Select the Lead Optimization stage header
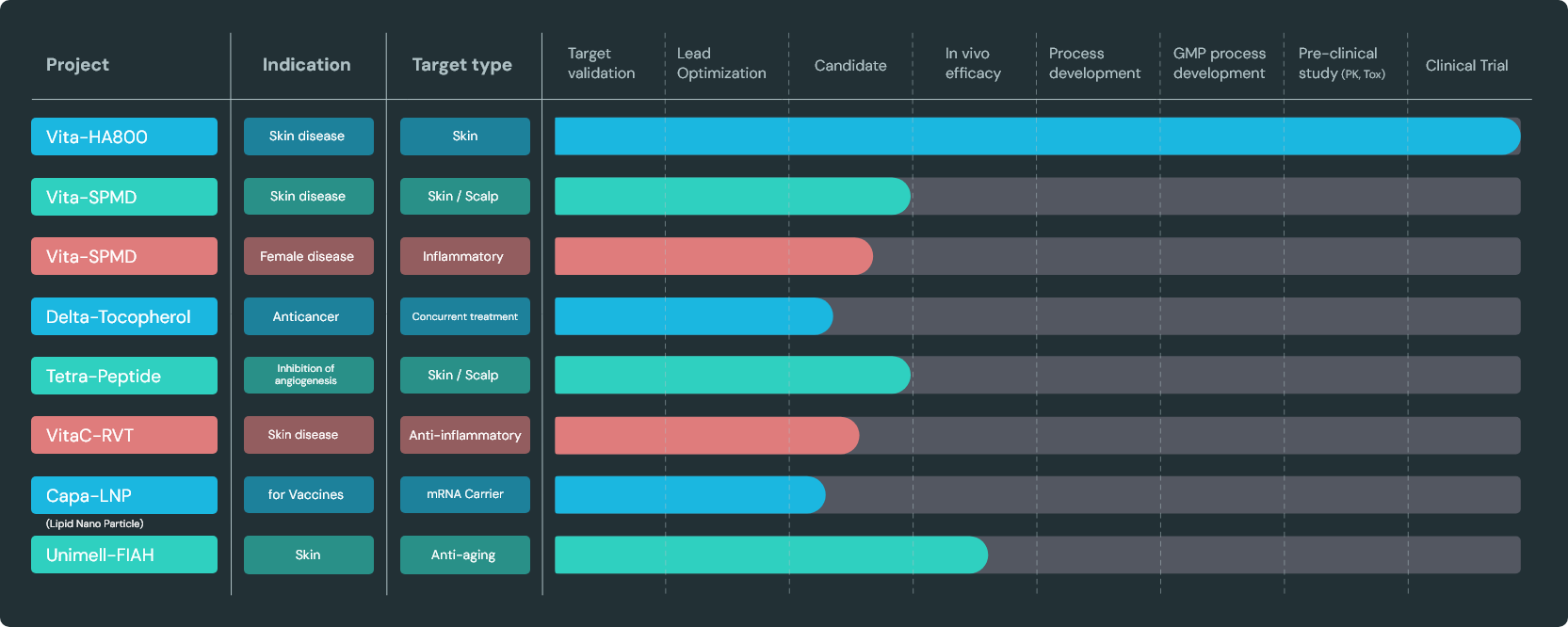Screen dimensions: 1568x627 tap(721, 63)
